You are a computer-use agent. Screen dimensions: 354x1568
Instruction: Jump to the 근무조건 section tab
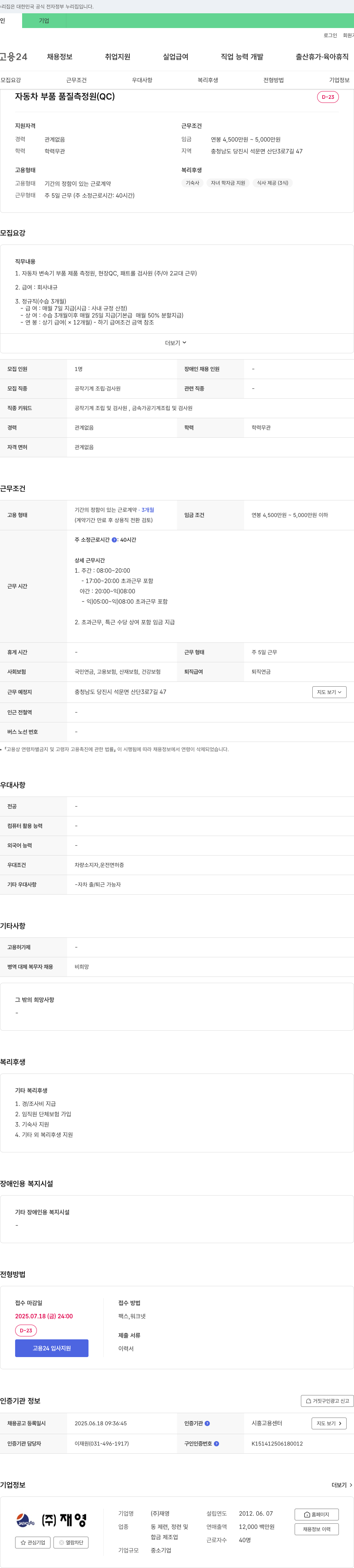[77, 80]
